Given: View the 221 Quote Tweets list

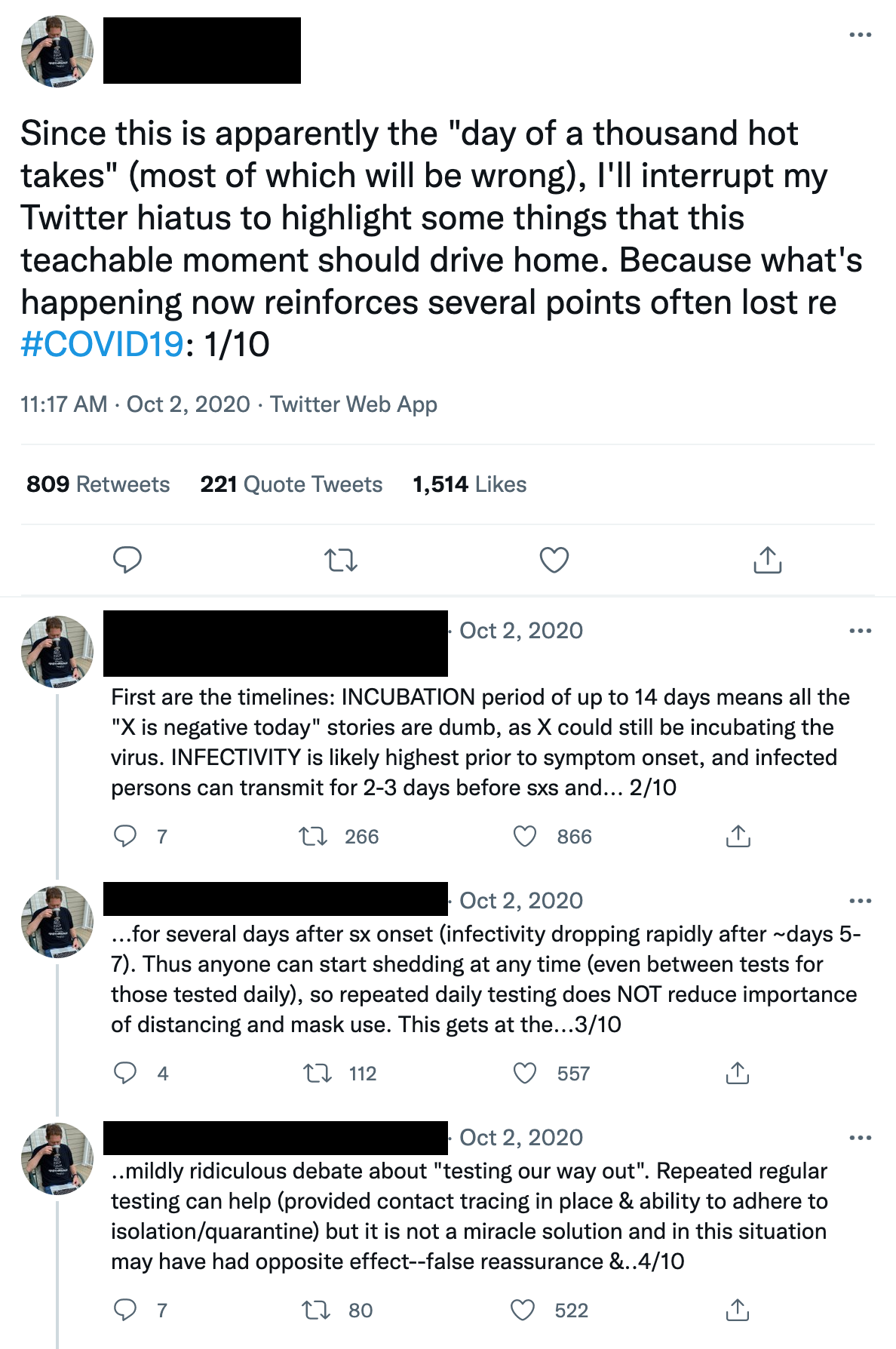Looking at the screenshot, I should click(x=291, y=484).
